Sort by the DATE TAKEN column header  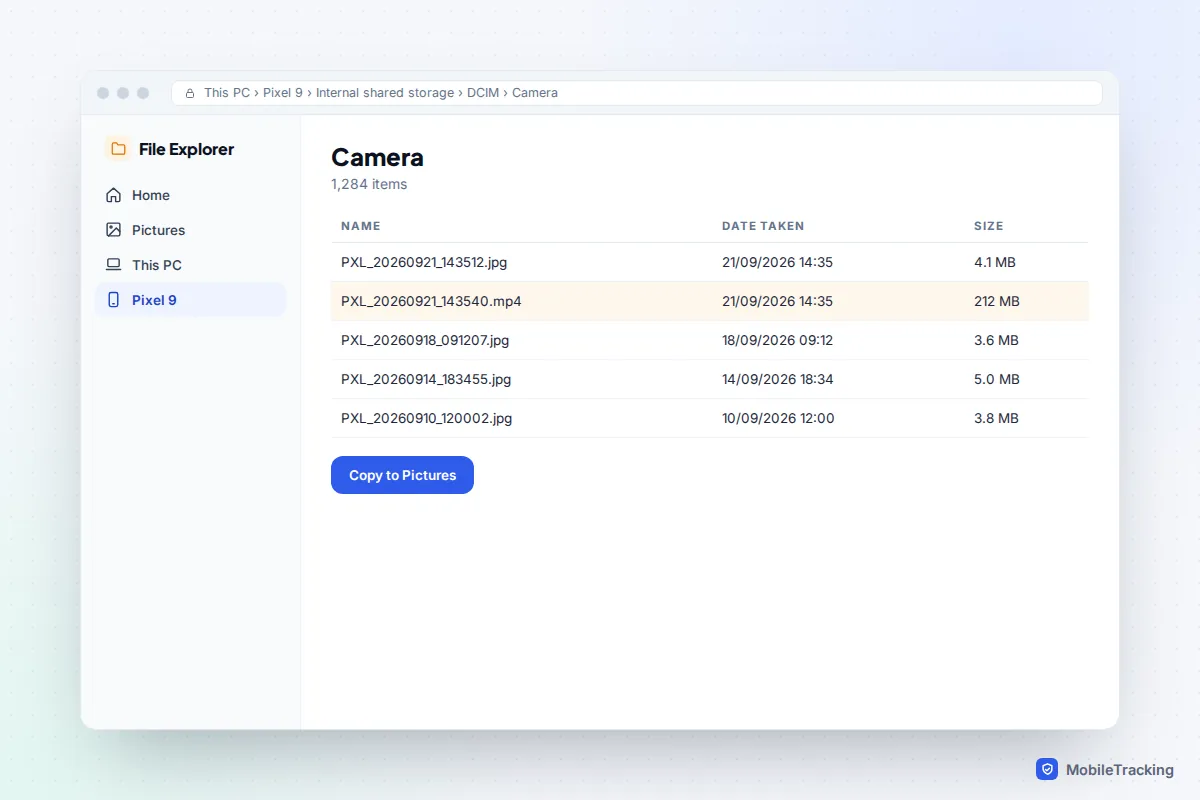[763, 226]
